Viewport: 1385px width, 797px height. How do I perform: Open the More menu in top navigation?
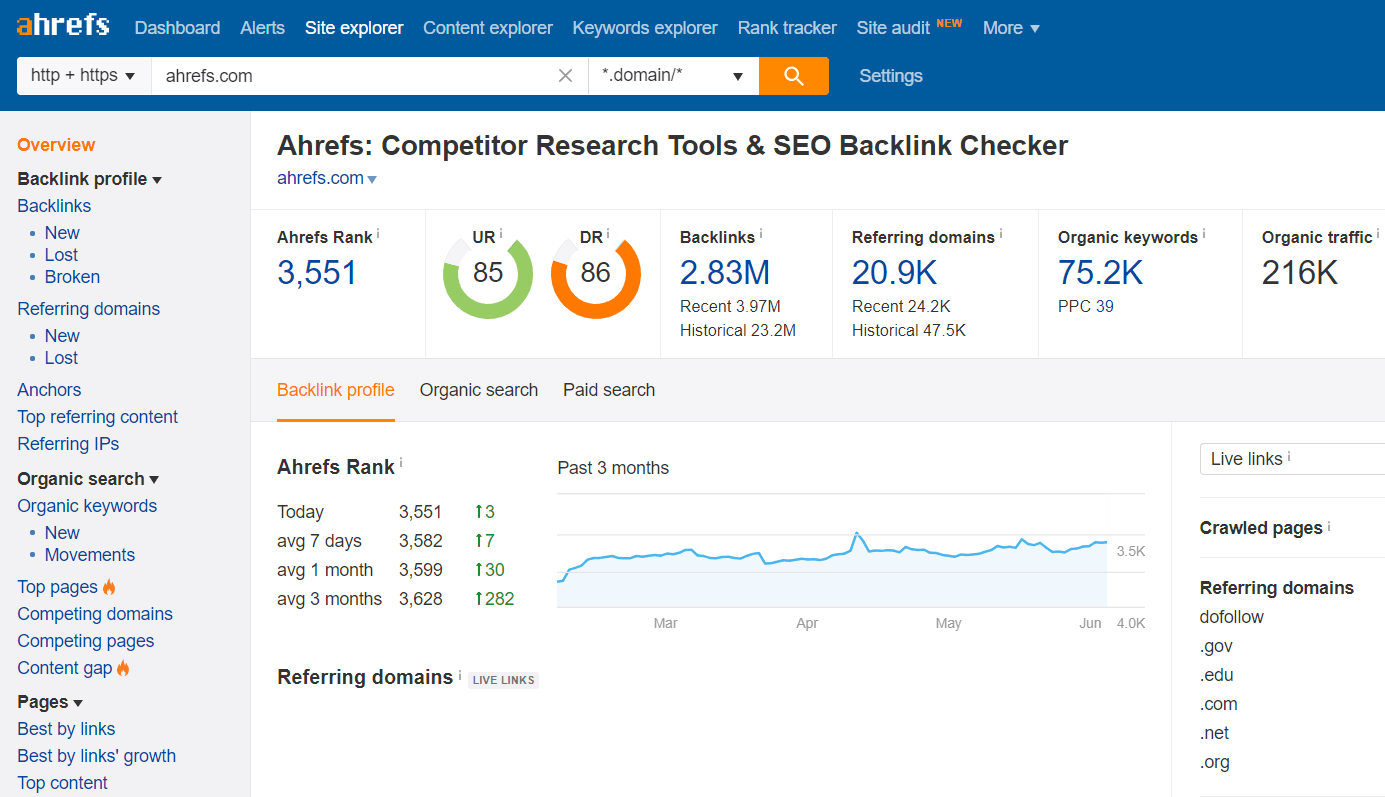[x=1011, y=28]
